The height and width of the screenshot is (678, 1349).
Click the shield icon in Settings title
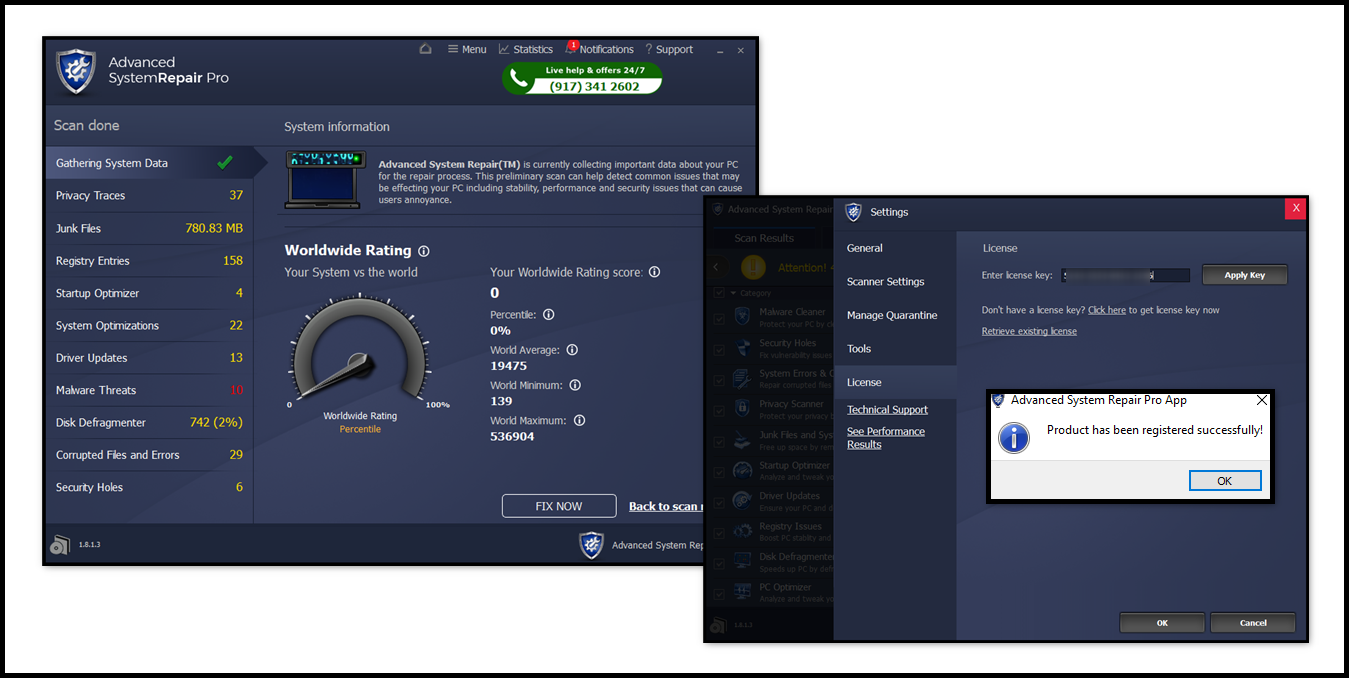tap(853, 212)
